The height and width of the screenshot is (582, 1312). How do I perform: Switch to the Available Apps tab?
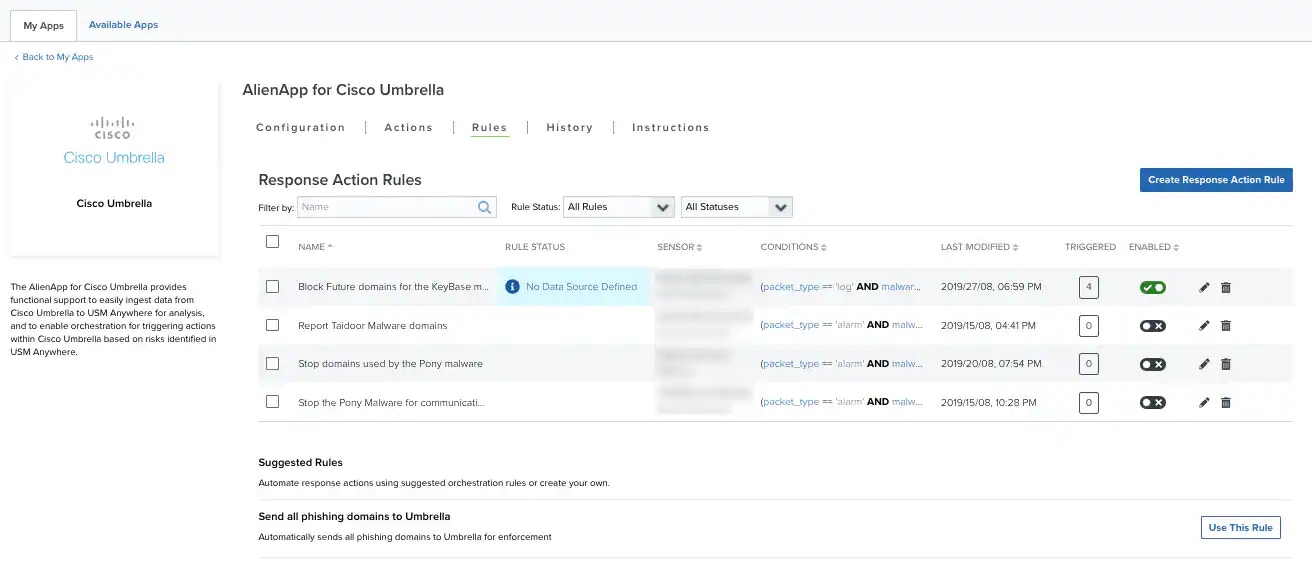point(123,25)
